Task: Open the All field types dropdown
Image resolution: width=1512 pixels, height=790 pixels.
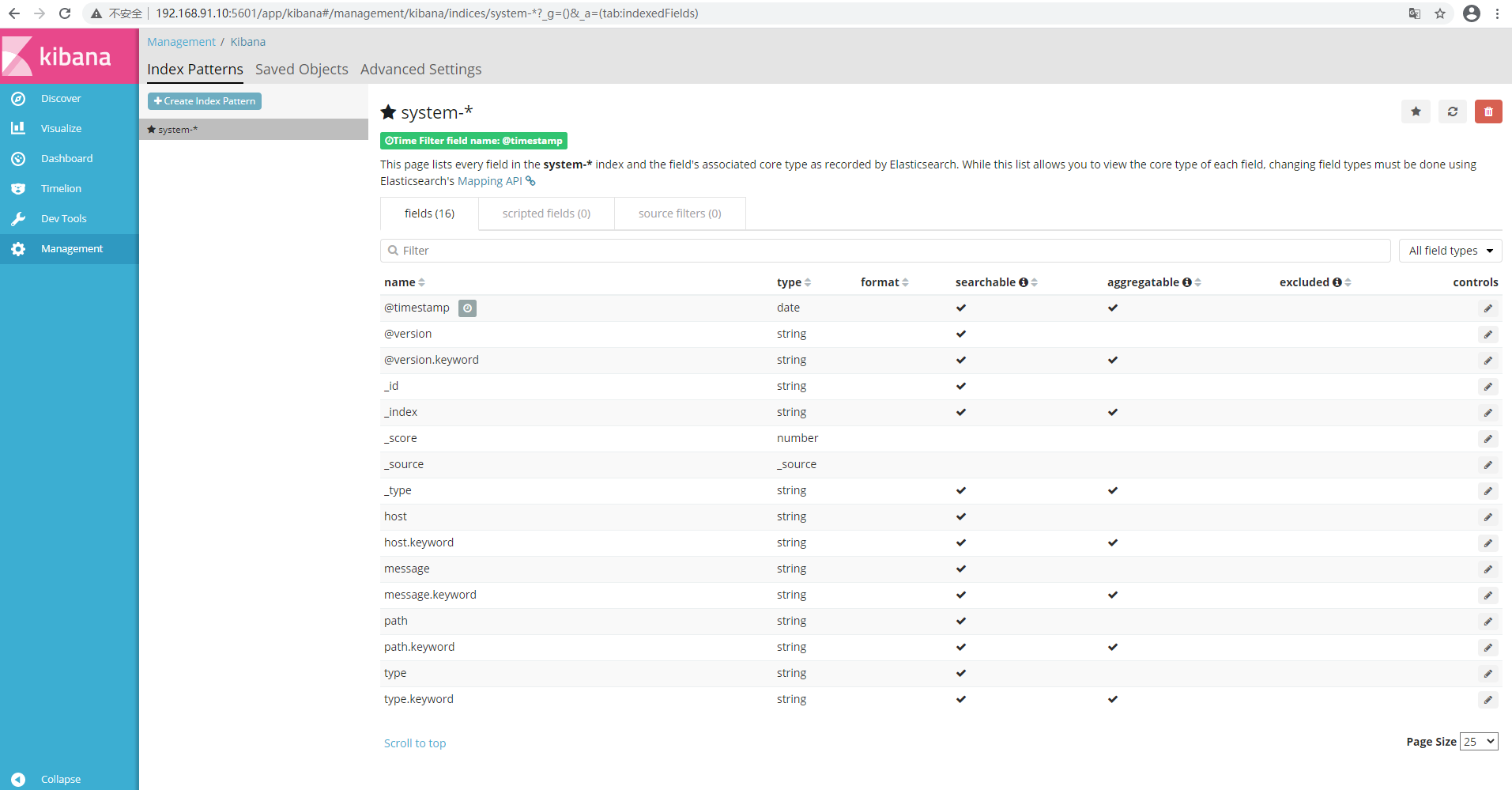Action: pyautogui.click(x=1450, y=251)
